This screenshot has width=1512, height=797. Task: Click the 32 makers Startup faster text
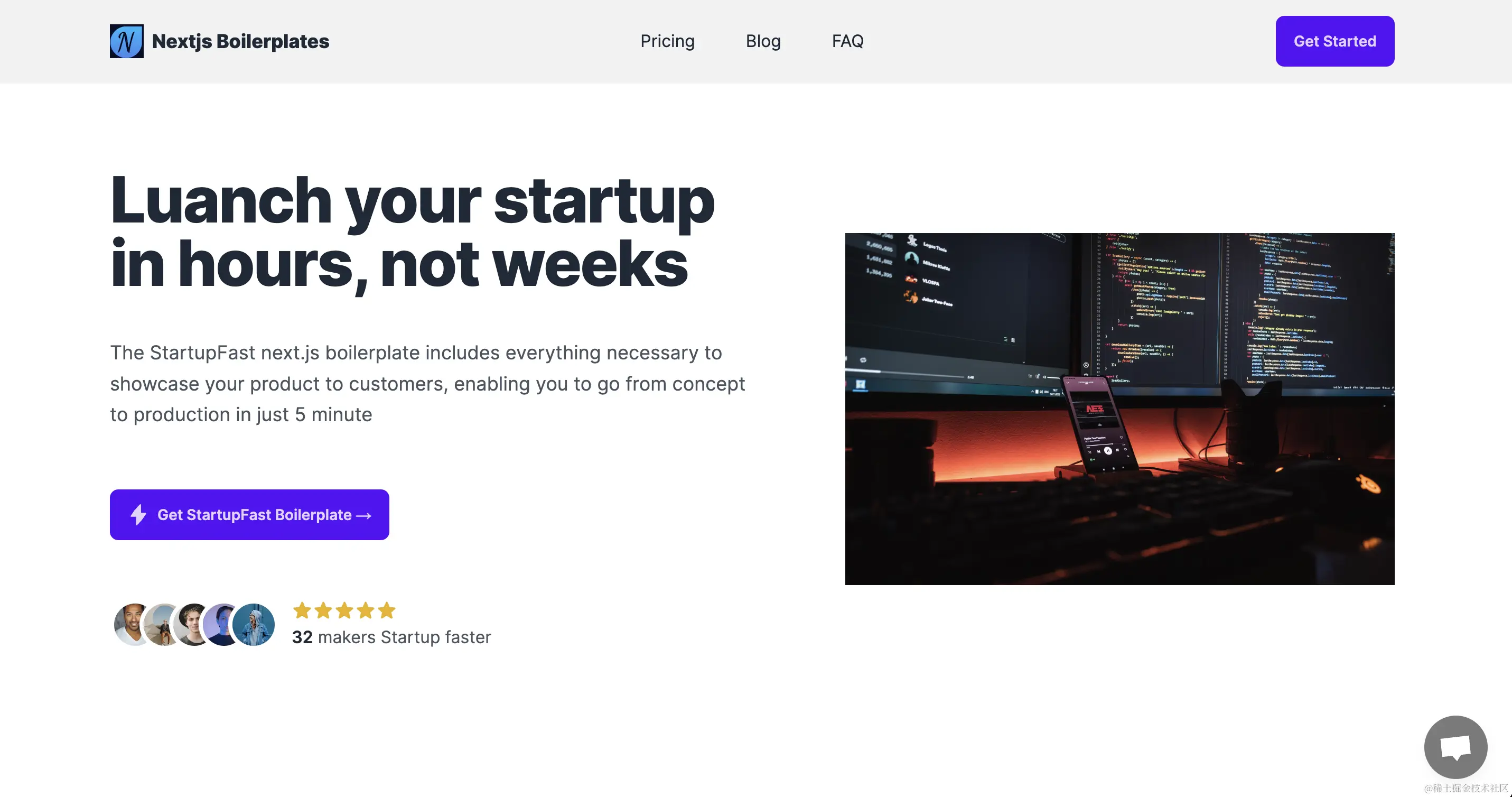392,637
